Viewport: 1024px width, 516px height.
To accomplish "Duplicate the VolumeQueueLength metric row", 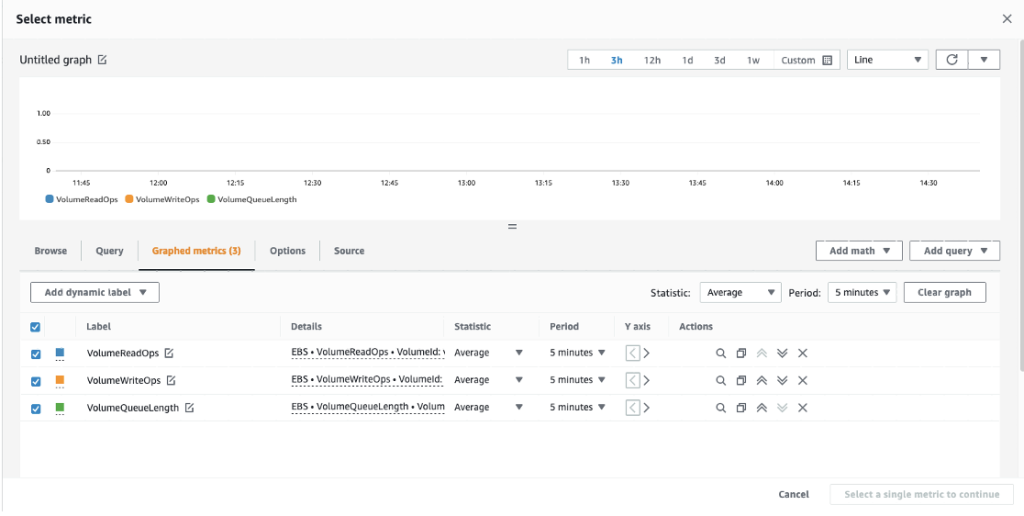I will click(x=741, y=408).
